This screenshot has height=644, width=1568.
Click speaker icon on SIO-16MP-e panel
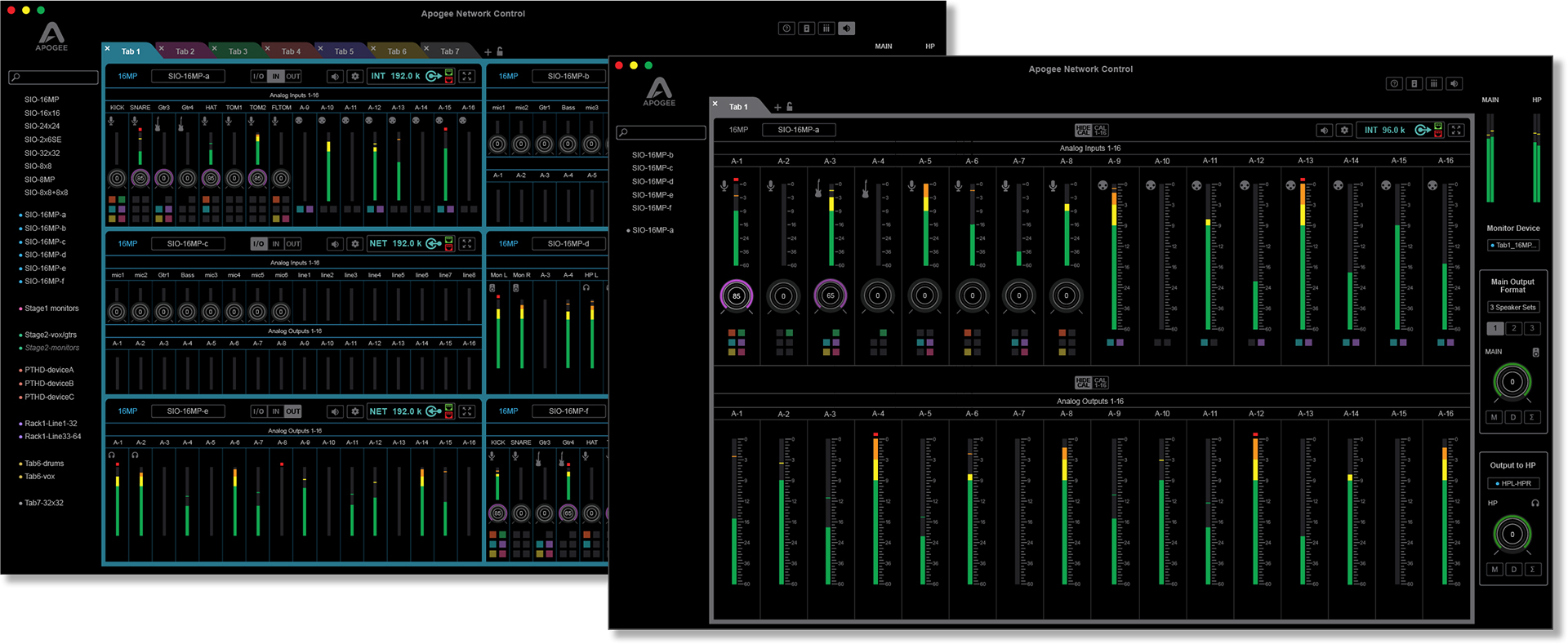coord(335,411)
